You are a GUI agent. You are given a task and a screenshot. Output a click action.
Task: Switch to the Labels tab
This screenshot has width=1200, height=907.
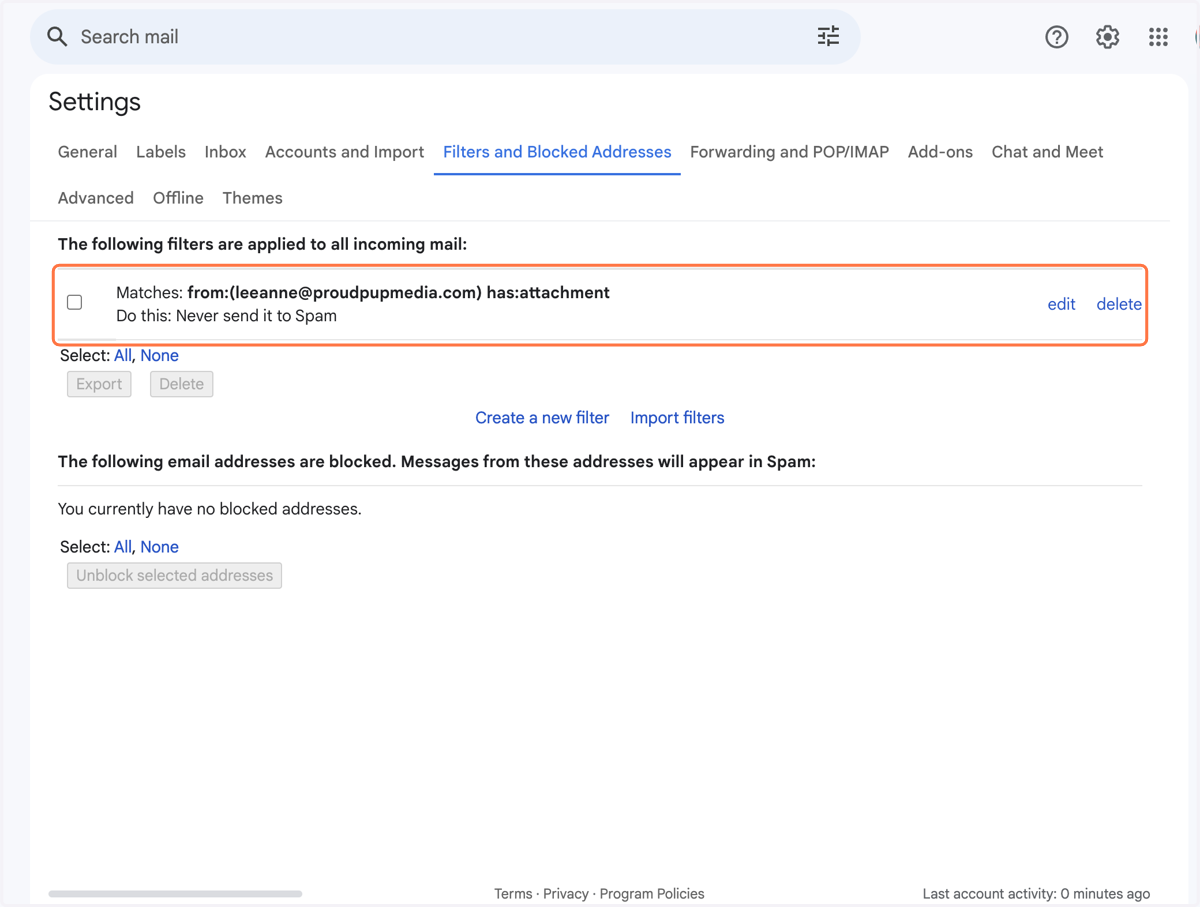(x=161, y=152)
